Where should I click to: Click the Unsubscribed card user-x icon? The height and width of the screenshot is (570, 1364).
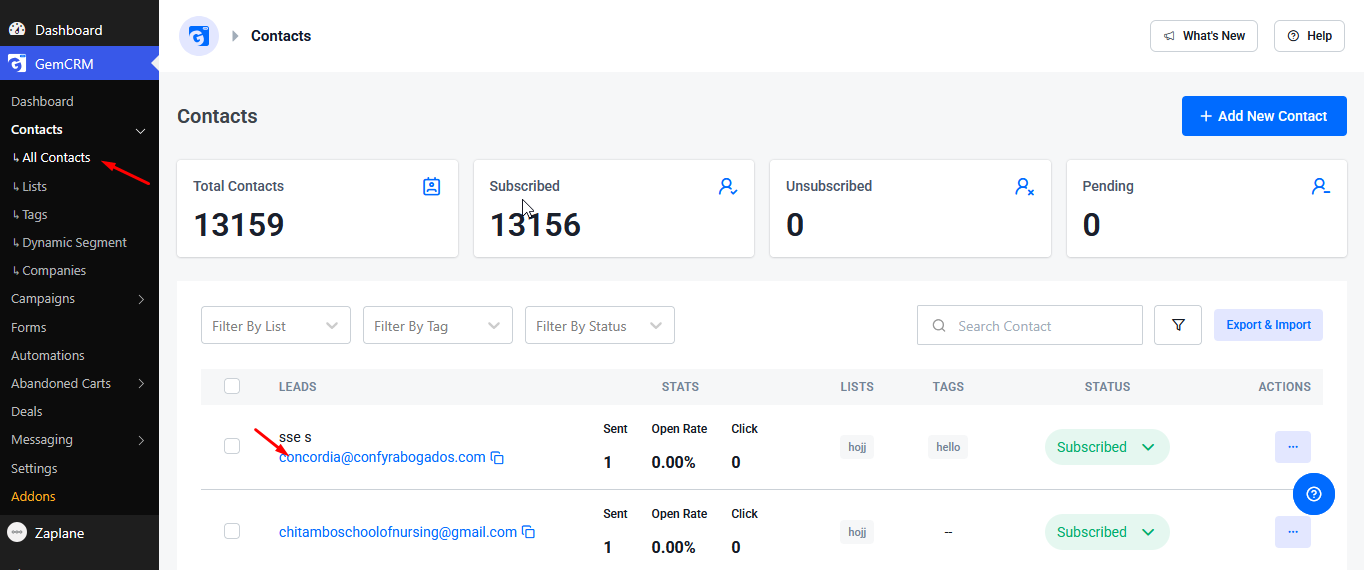[1024, 186]
